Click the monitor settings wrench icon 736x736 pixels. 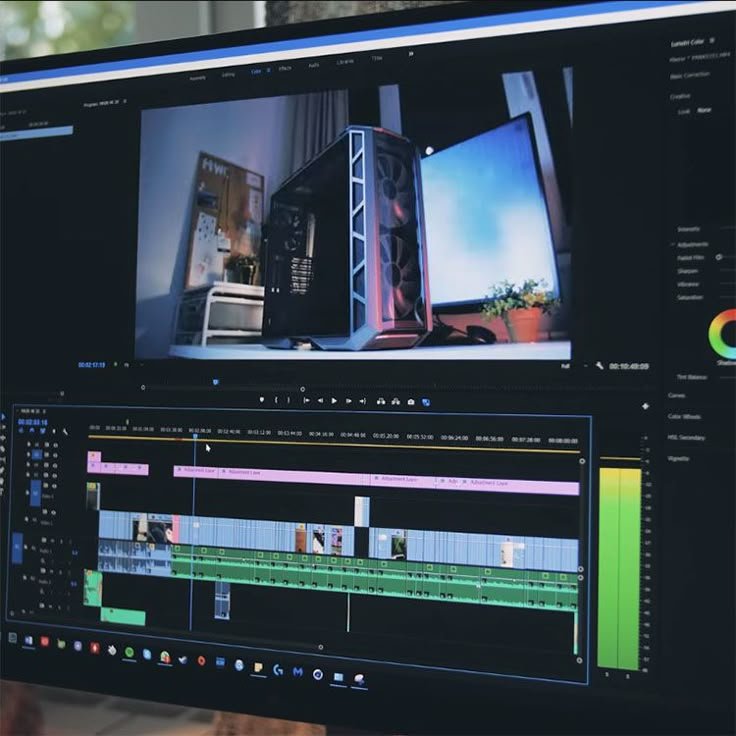point(599,366)
